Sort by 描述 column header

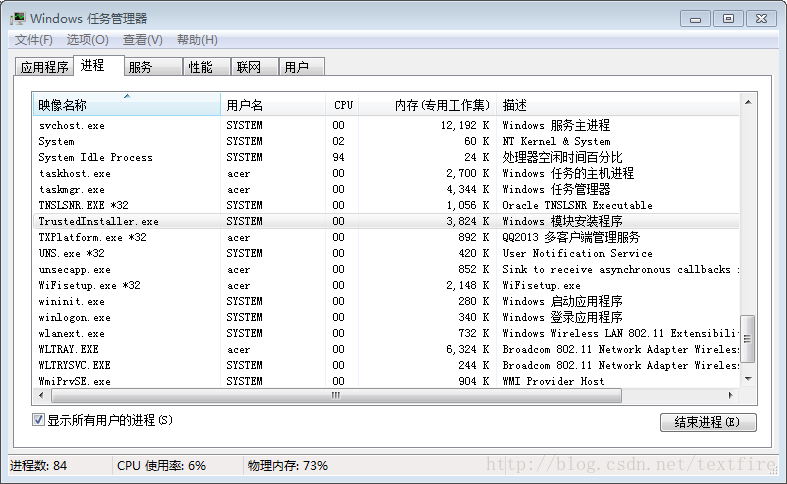coord(618,104)
